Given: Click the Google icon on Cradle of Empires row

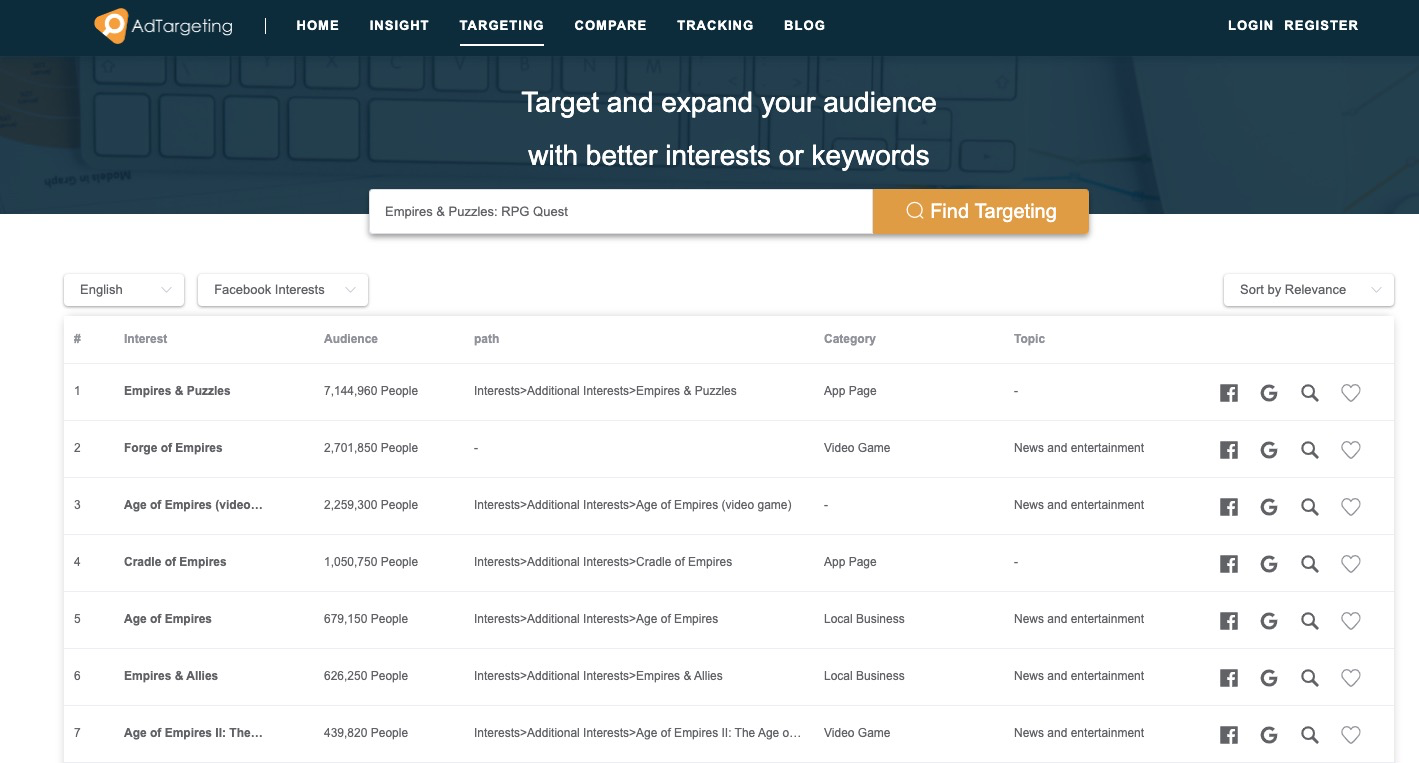Looking at the screenshot, I should pos(1269,563).
